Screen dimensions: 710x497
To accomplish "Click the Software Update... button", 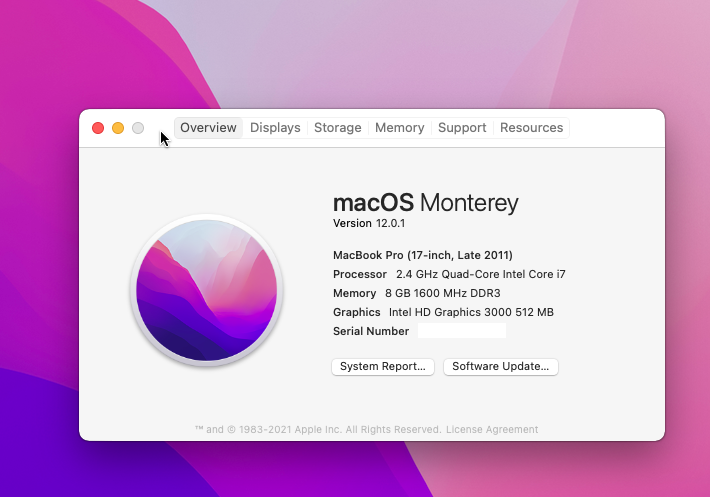I will point(500,367).
